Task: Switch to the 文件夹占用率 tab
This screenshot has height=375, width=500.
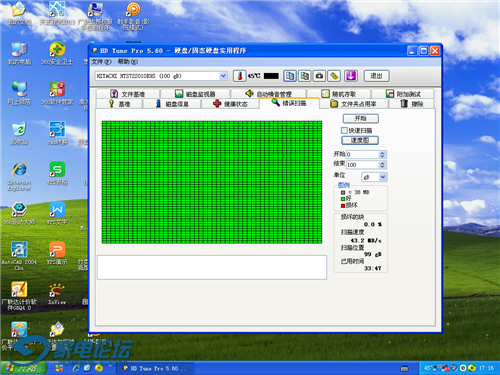Action: pos(354,104)
